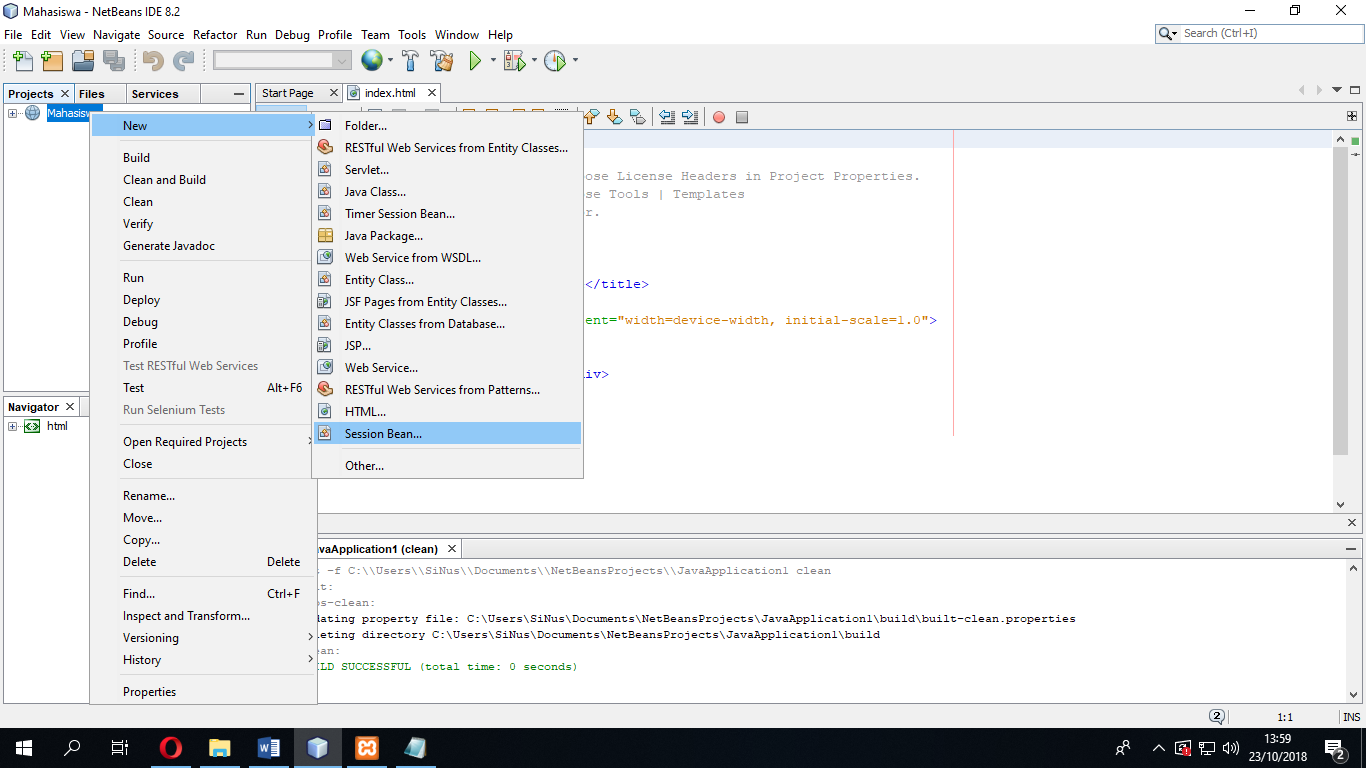Expand the html node in the Navigator
Image resolution: width=1366 pixels, height=768 pixels.
coord(12,425)
